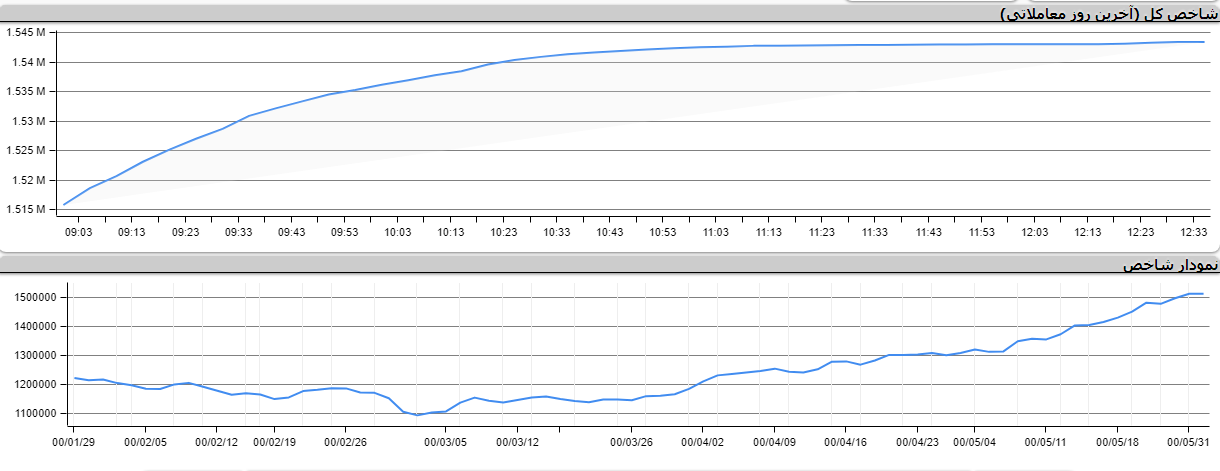
Task: Pick the 00/05/31 date label
Action: tap(1188, 440)
